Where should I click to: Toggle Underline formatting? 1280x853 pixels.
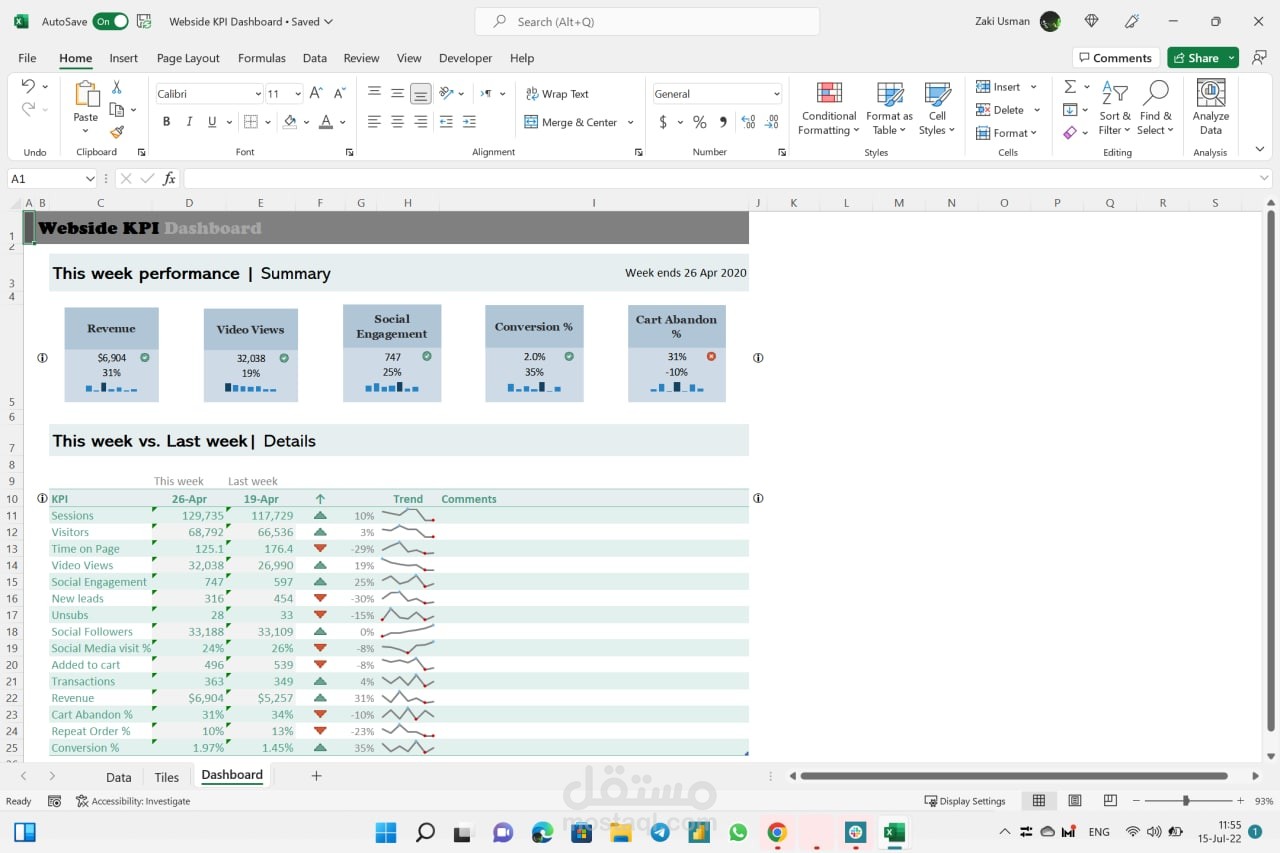(212, 122)
